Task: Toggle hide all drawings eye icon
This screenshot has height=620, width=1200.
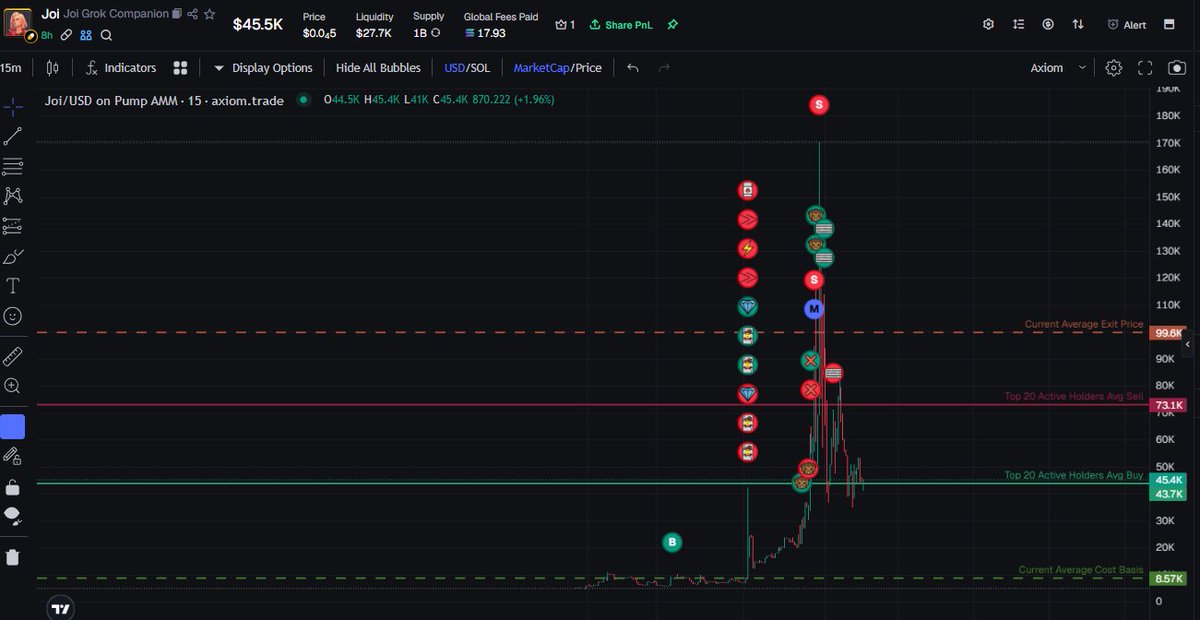Action: point(13,517)
